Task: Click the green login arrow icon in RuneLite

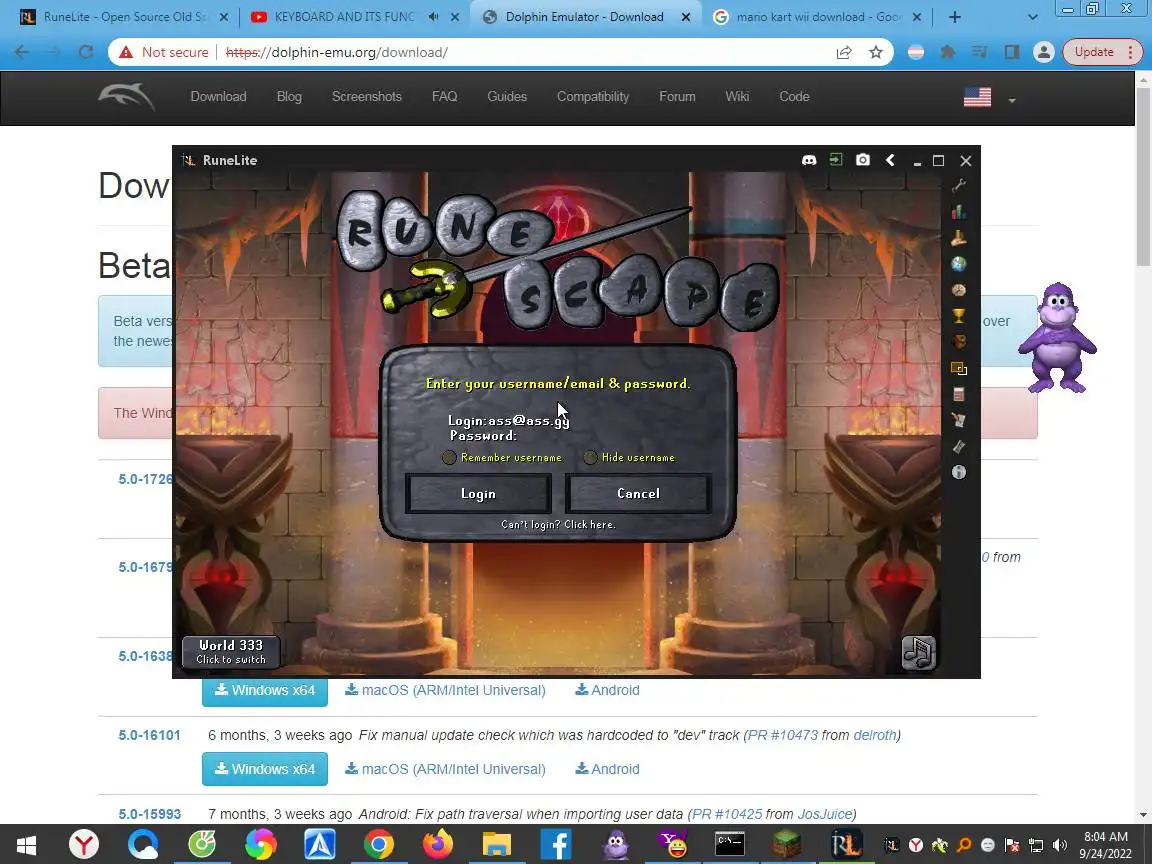Action: (x=836, y=159)
